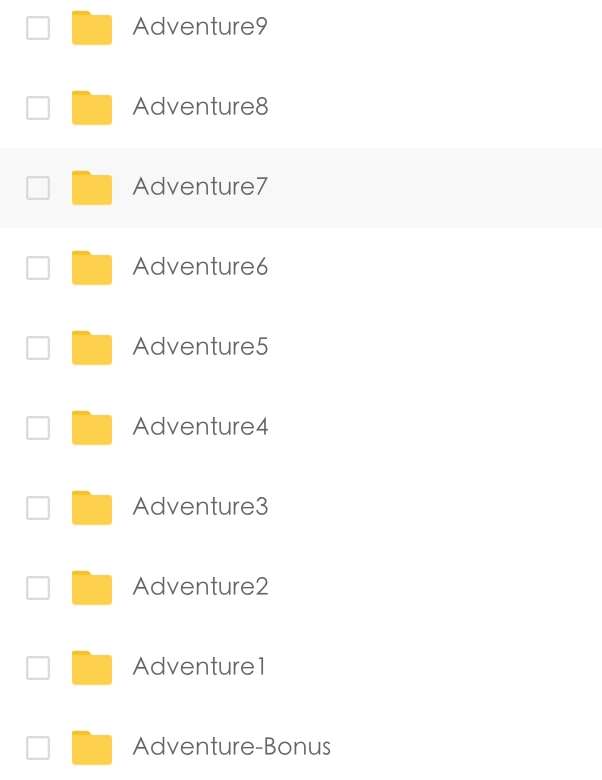602x780 pixels.
Task: Tick the checkbox next to Adventure9
Action: 38,28
